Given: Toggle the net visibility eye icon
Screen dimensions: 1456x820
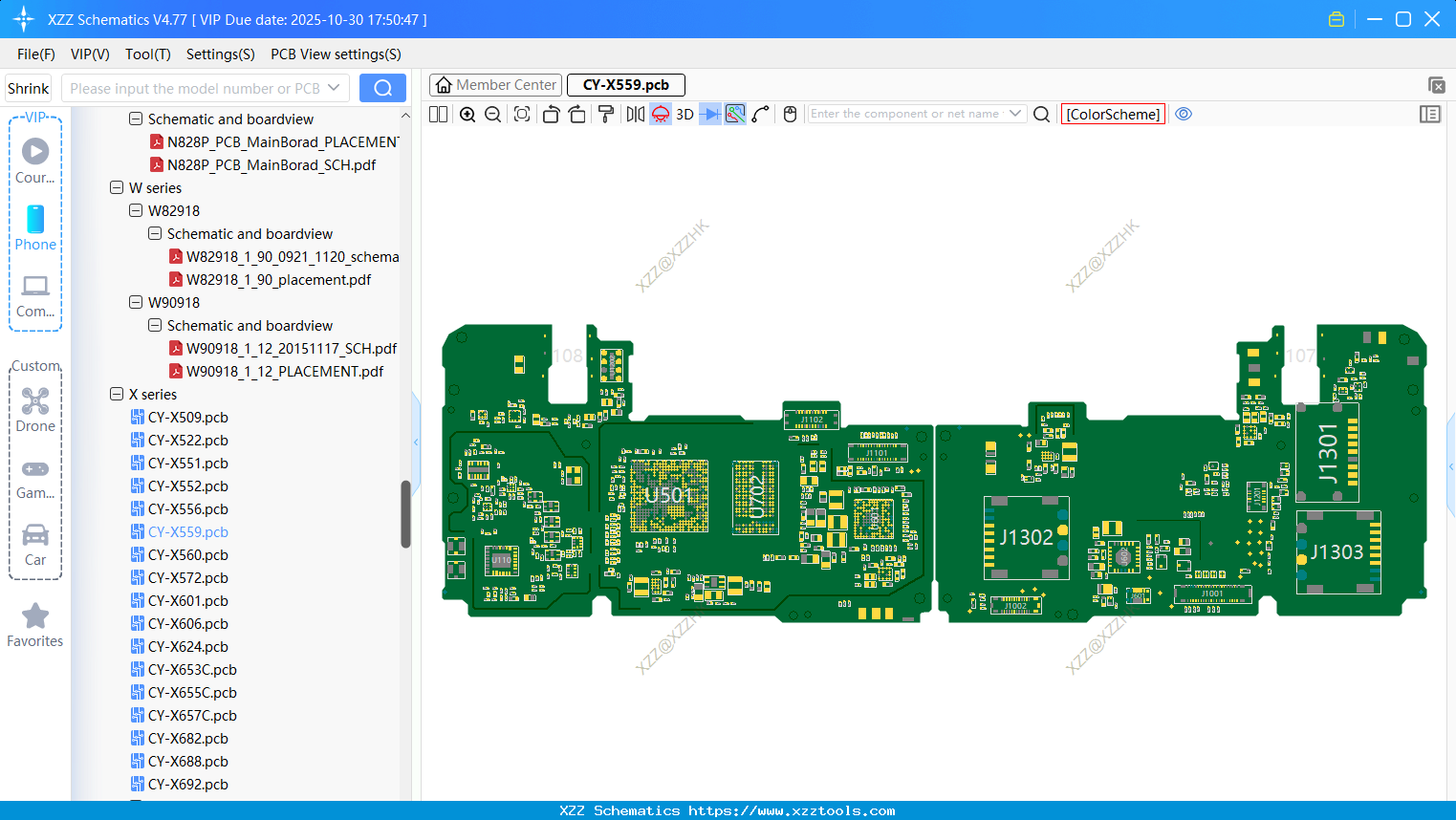Looking at the screenshot, I should tap(1184, 114).
